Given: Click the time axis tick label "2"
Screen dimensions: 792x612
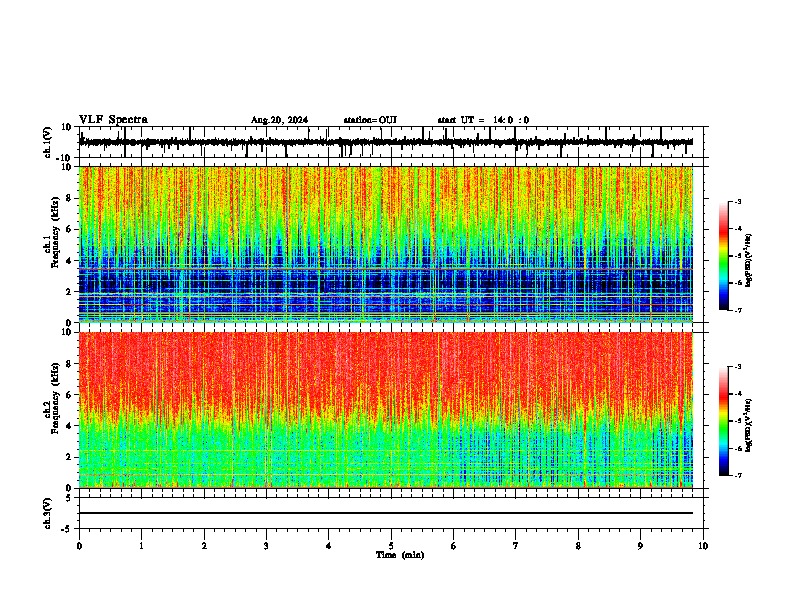Looking at the screenshot, I should pyautogui.click(x=204, y=546).
